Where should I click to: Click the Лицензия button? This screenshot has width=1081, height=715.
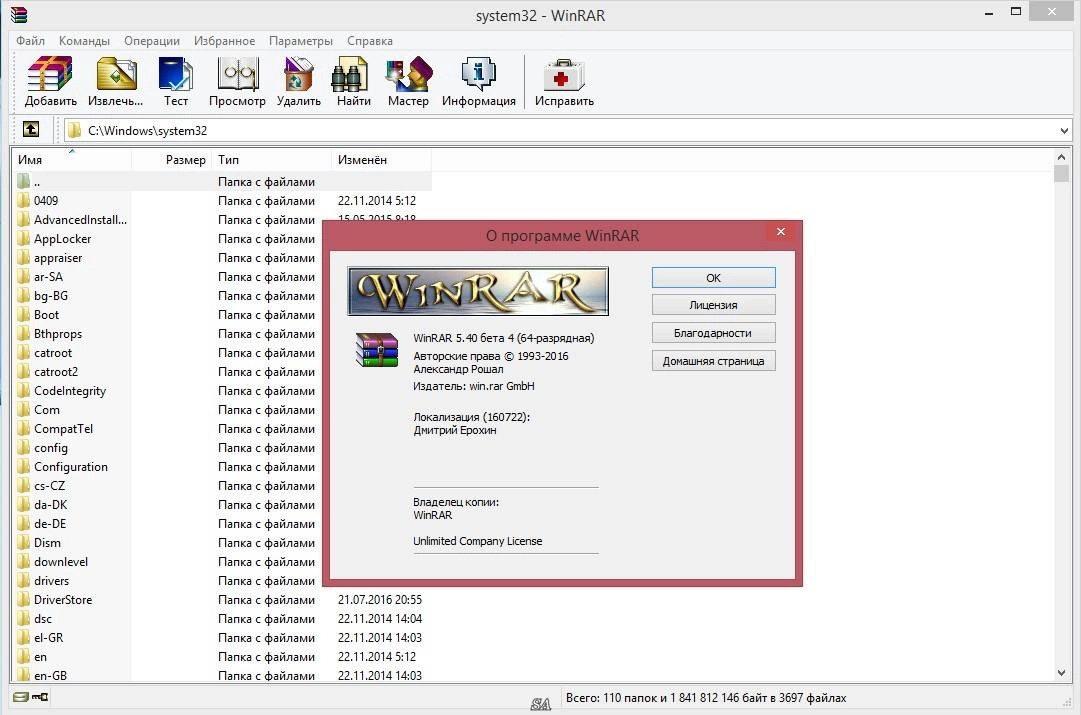click(x=714, y=305)
